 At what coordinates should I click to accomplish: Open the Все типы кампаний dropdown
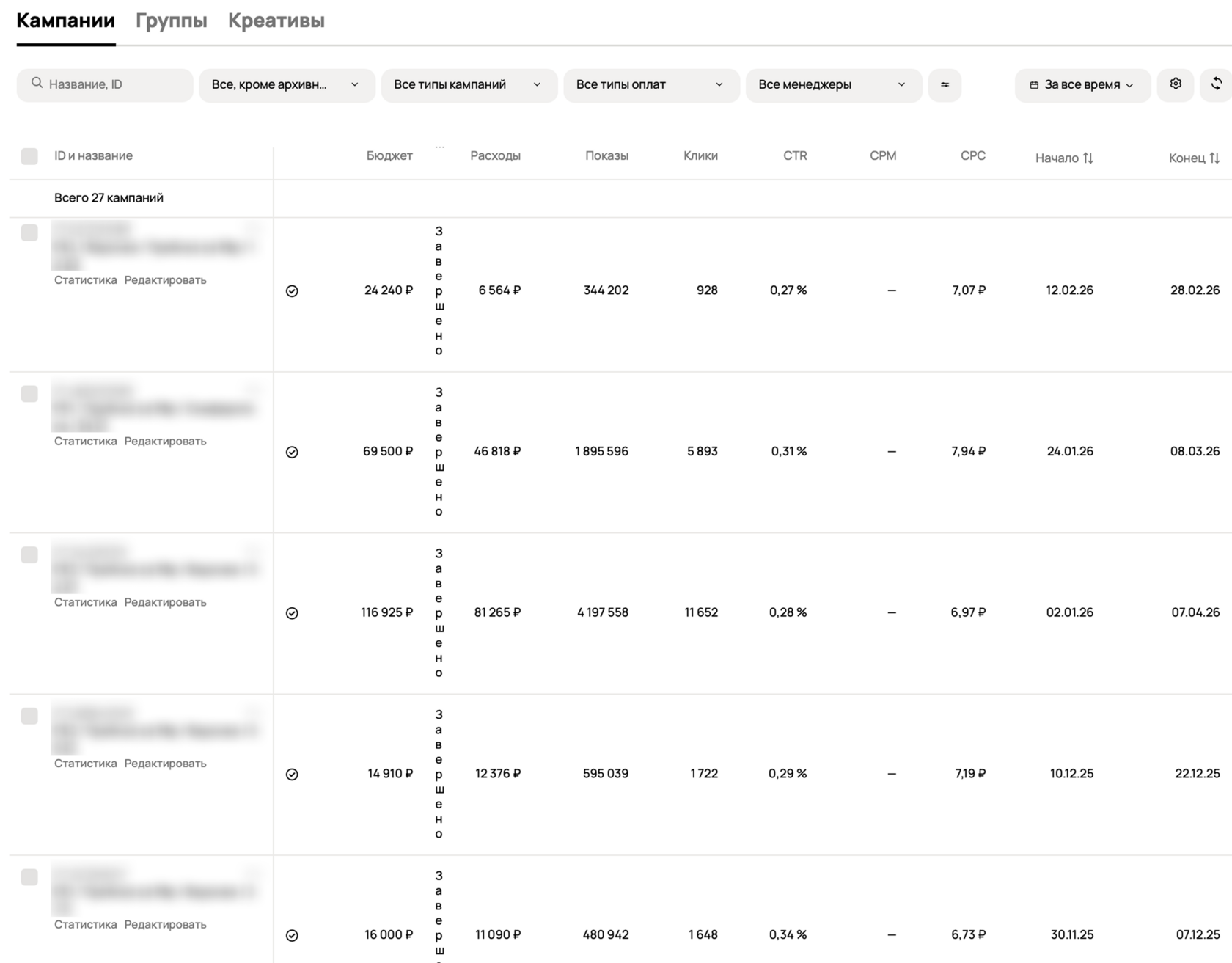click(469, 85)
